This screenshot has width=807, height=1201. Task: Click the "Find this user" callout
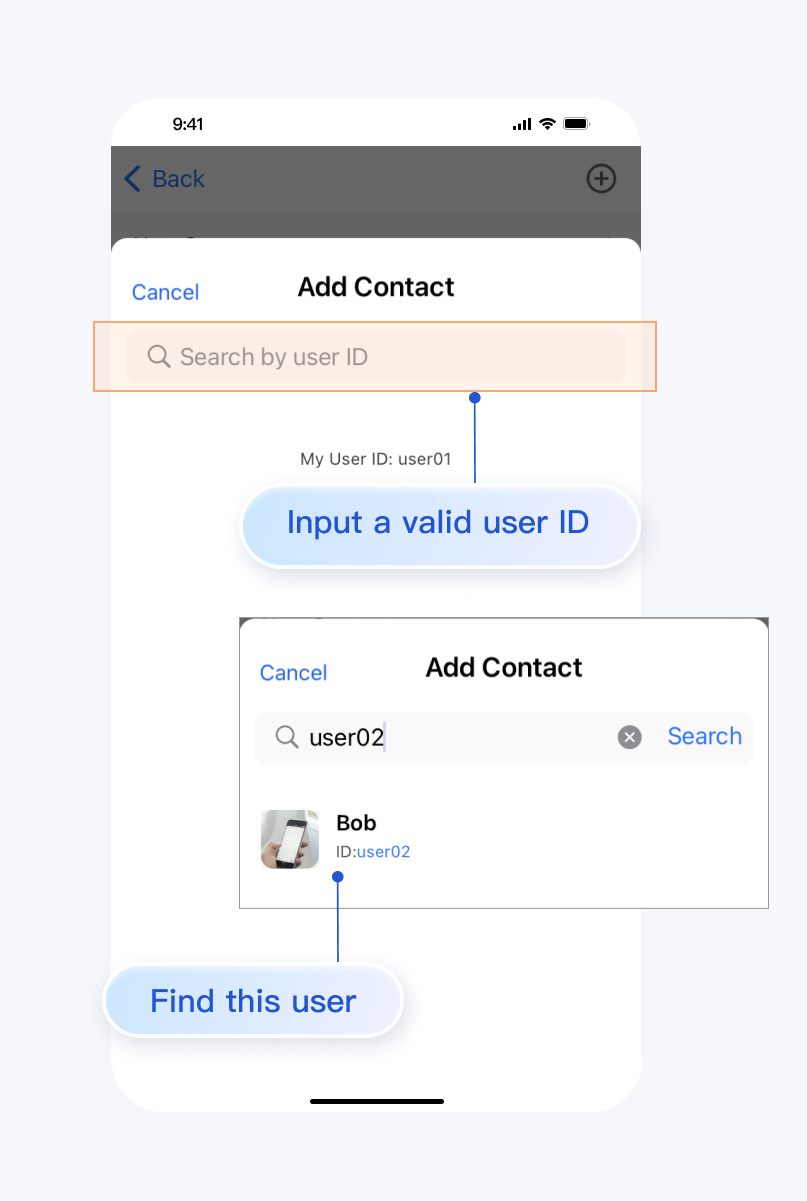(253, 1001)
